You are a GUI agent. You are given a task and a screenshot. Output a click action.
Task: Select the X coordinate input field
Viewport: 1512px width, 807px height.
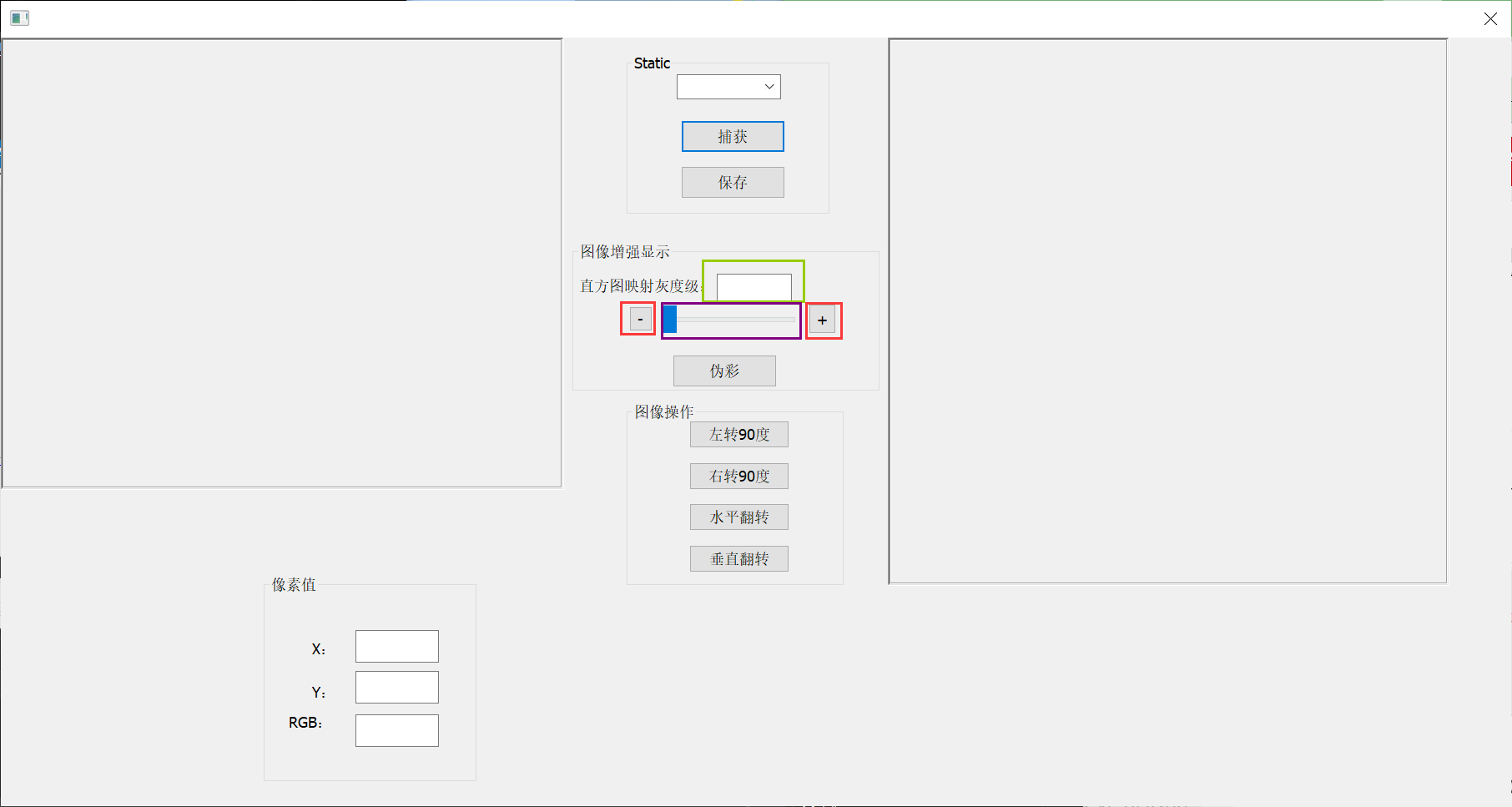(396, 646)
